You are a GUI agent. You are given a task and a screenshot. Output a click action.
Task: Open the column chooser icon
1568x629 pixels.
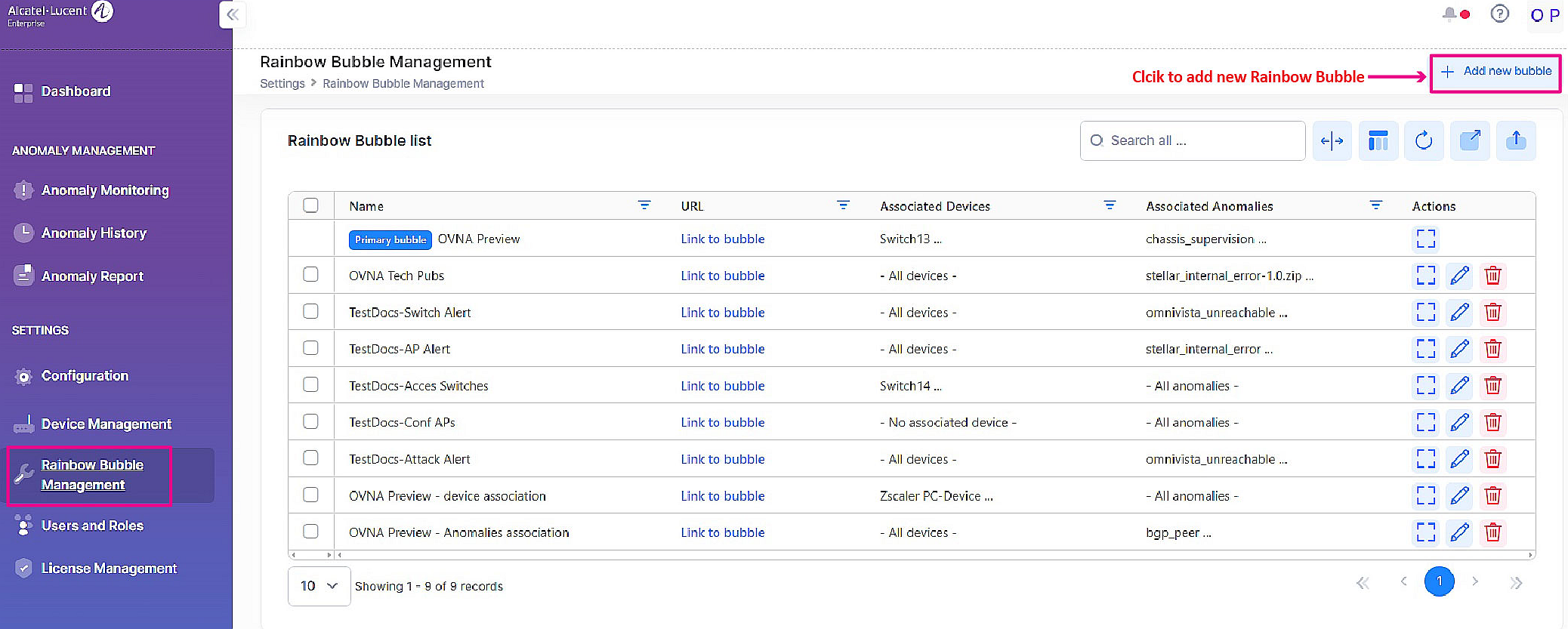pos(1378,140)
